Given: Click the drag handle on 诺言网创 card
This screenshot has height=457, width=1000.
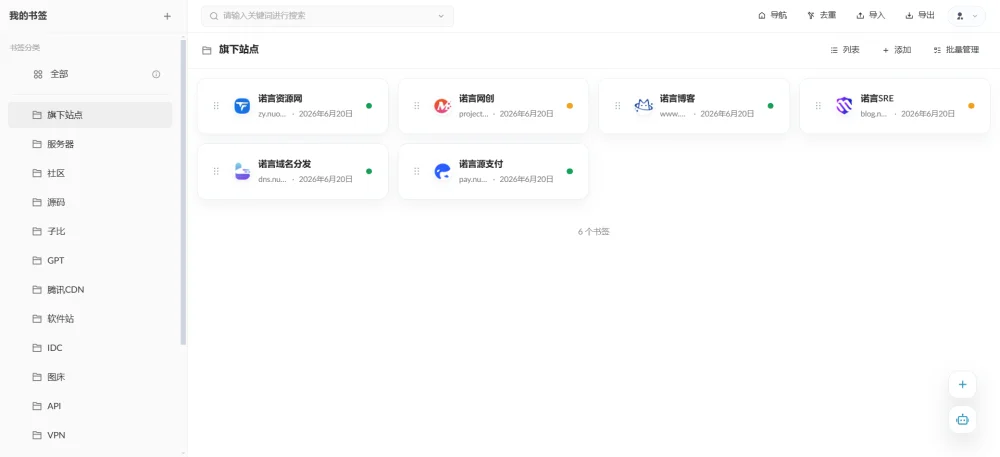Looking at the screenshot, I should 416,106.
